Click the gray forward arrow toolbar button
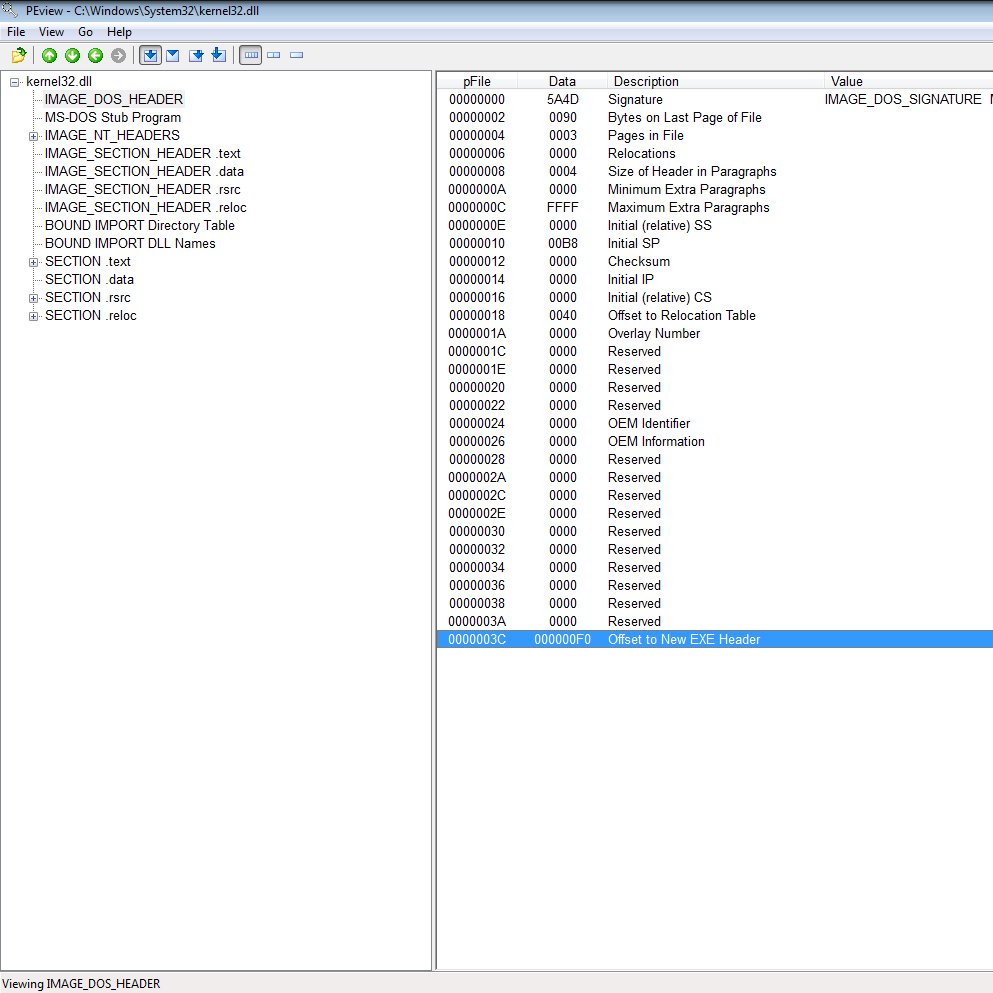Viewport: 993px width, 993px height. point(118,56)
